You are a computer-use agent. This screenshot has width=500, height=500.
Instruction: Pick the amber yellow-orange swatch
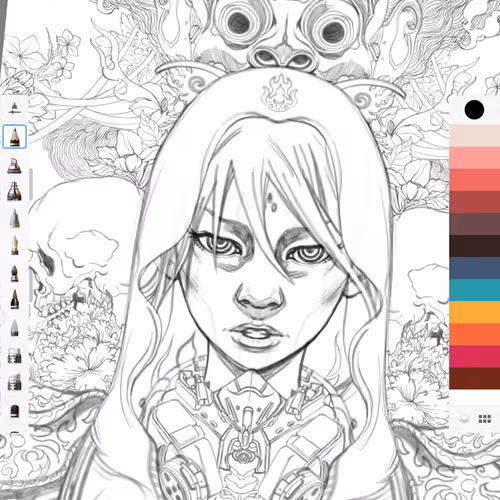[475, 312]
